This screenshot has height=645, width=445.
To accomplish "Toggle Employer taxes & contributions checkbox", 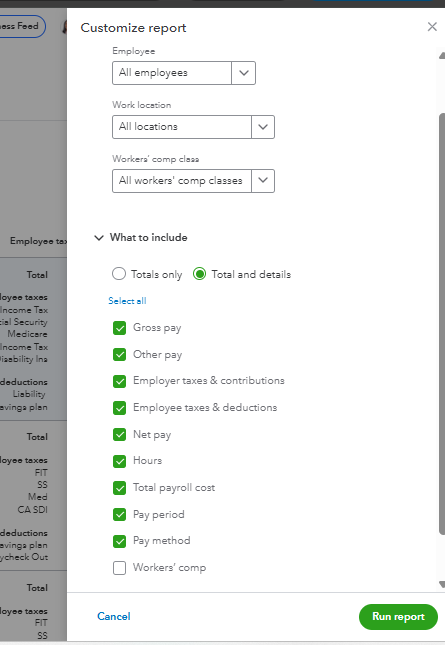I will [119, 381].
